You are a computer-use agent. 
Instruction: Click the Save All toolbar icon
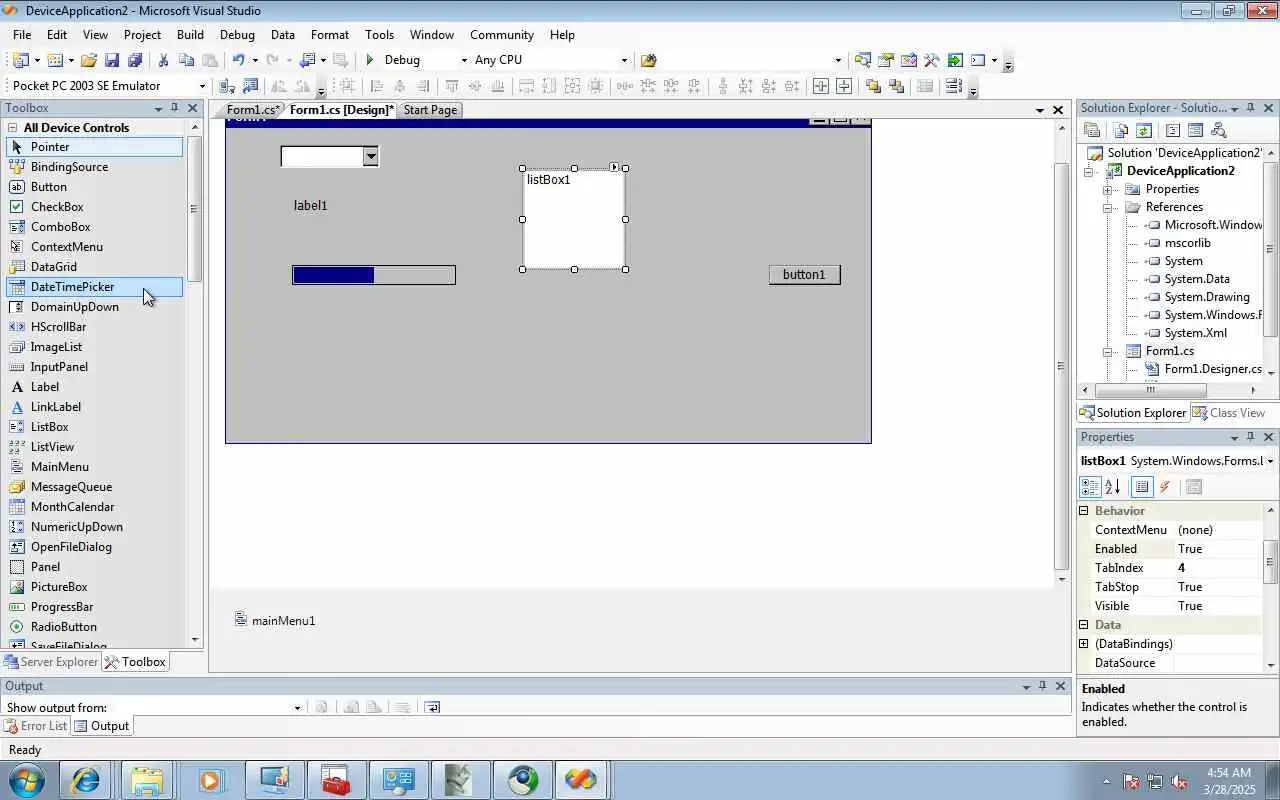(x=134, y=60)
